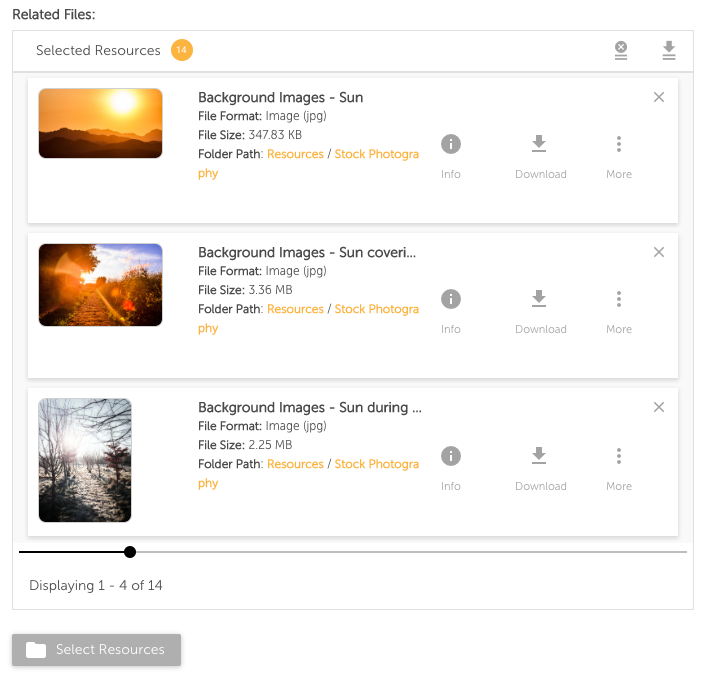Viewport: 706px width, 675px height.
Task: Click the pagination slider handle
Action: (130, 552)
